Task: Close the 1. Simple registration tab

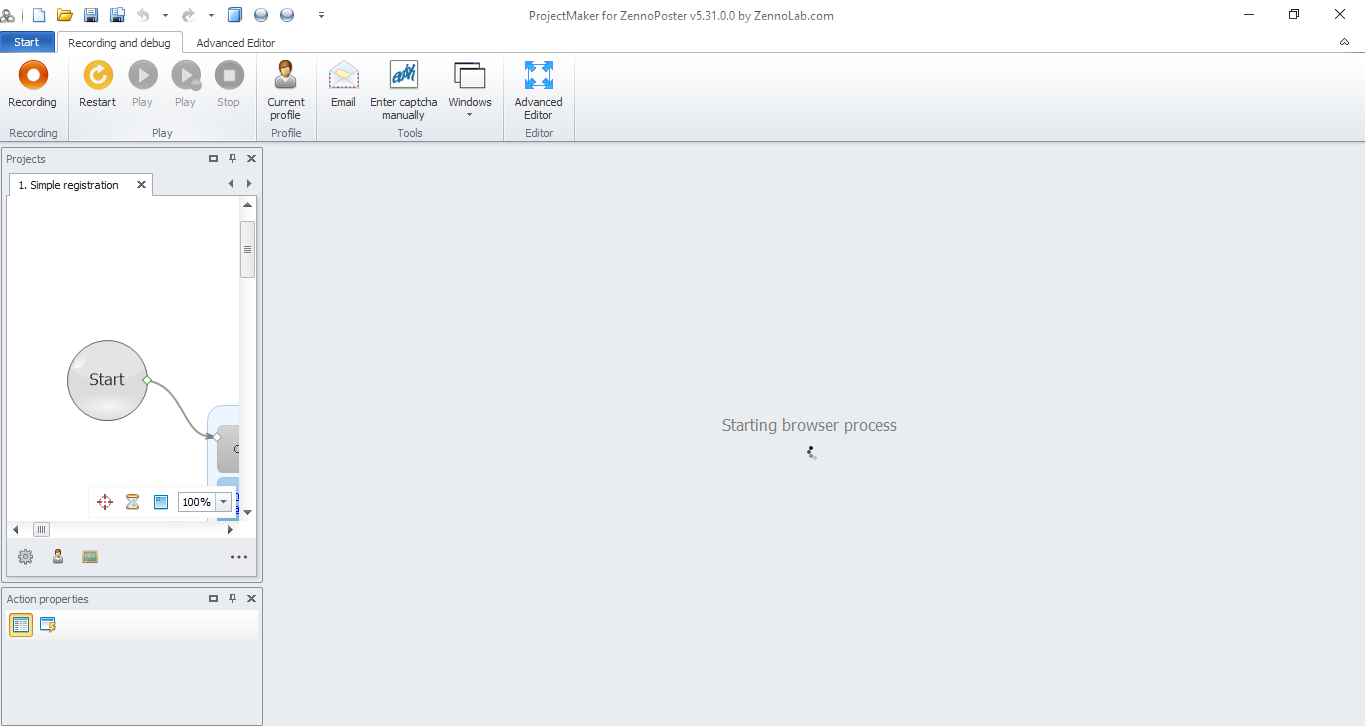Action: click(141, 185)
